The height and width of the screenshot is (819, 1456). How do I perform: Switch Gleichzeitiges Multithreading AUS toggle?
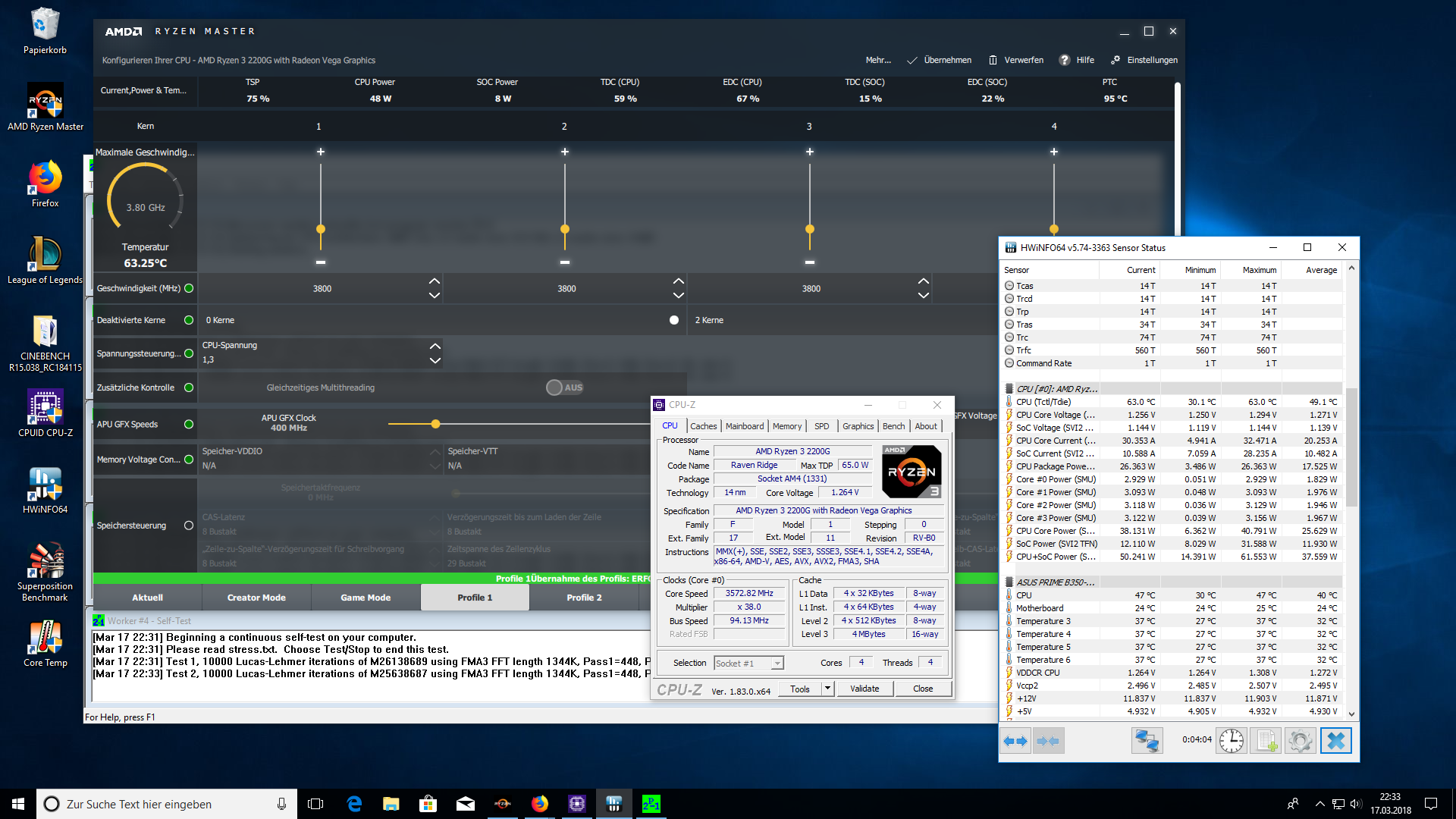565,388
